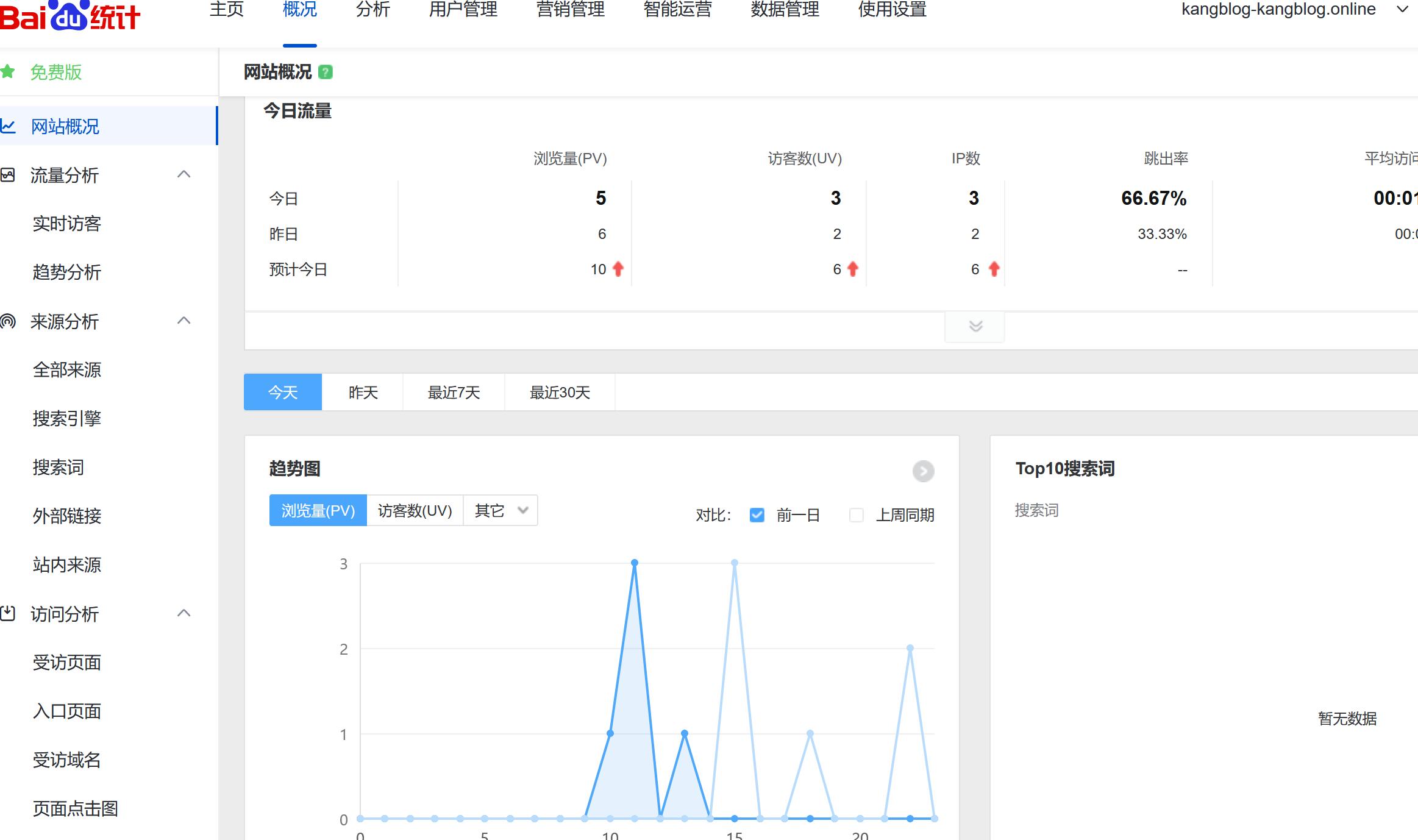Click the 访客数(UV) column header
The height and width of the screenshot is (840, 1418).
pyautogui.click(x=805, y=158)
